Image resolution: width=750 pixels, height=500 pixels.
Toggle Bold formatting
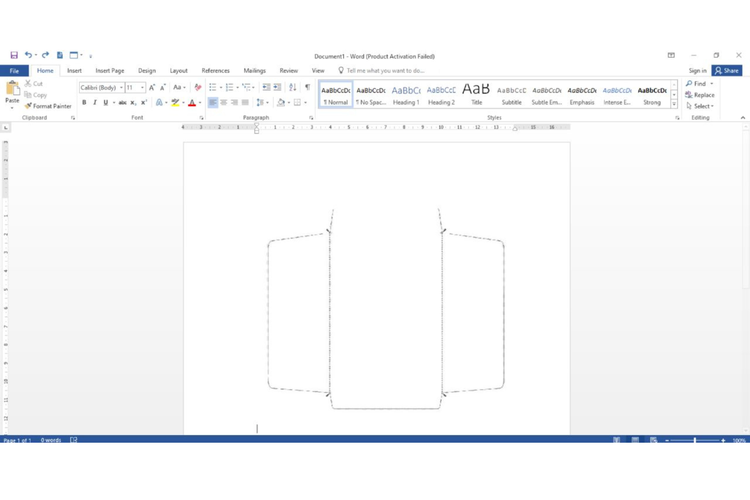tap(85, 103)
